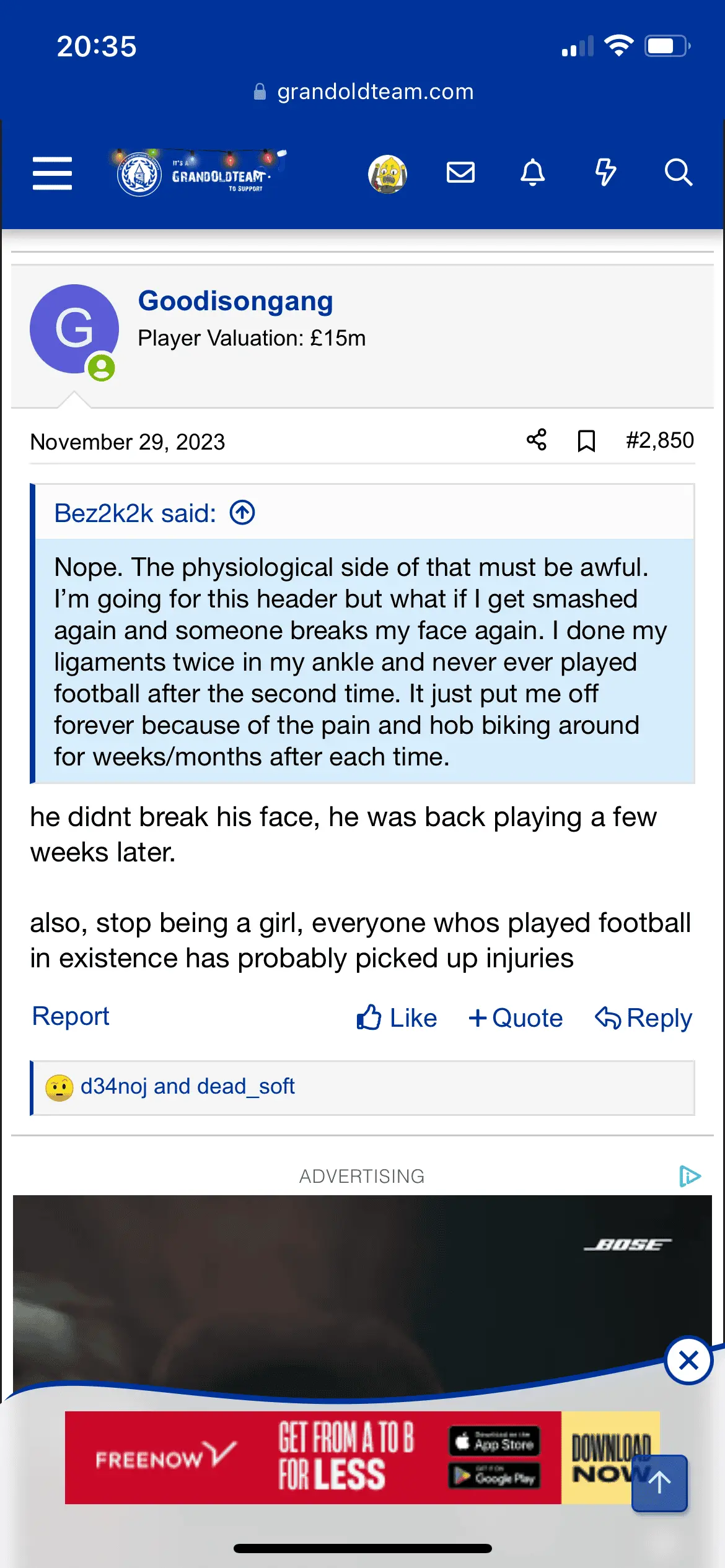725x1568 pixels.
Task: Reply to Goodisongang's post
Action: coord(644,1018)
